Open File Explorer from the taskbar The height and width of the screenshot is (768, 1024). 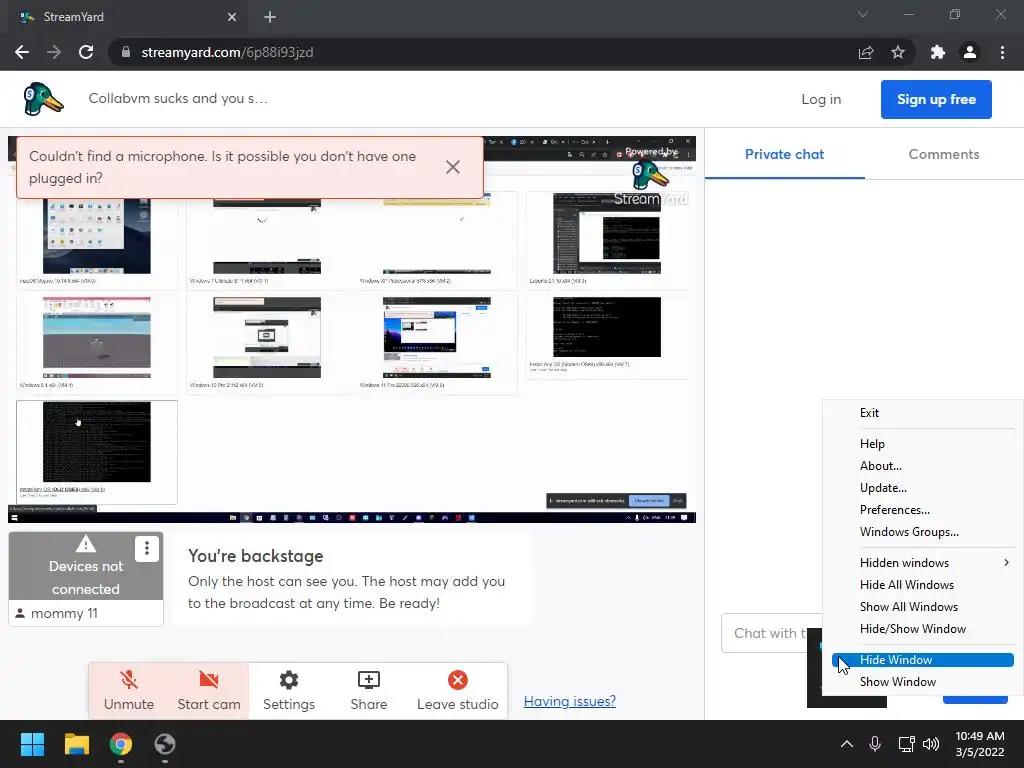pos(76,744)
